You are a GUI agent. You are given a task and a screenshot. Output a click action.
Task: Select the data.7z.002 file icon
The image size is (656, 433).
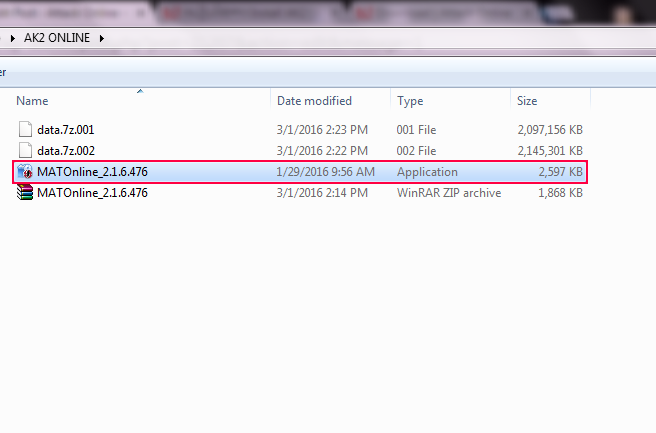tap(25, 150)
